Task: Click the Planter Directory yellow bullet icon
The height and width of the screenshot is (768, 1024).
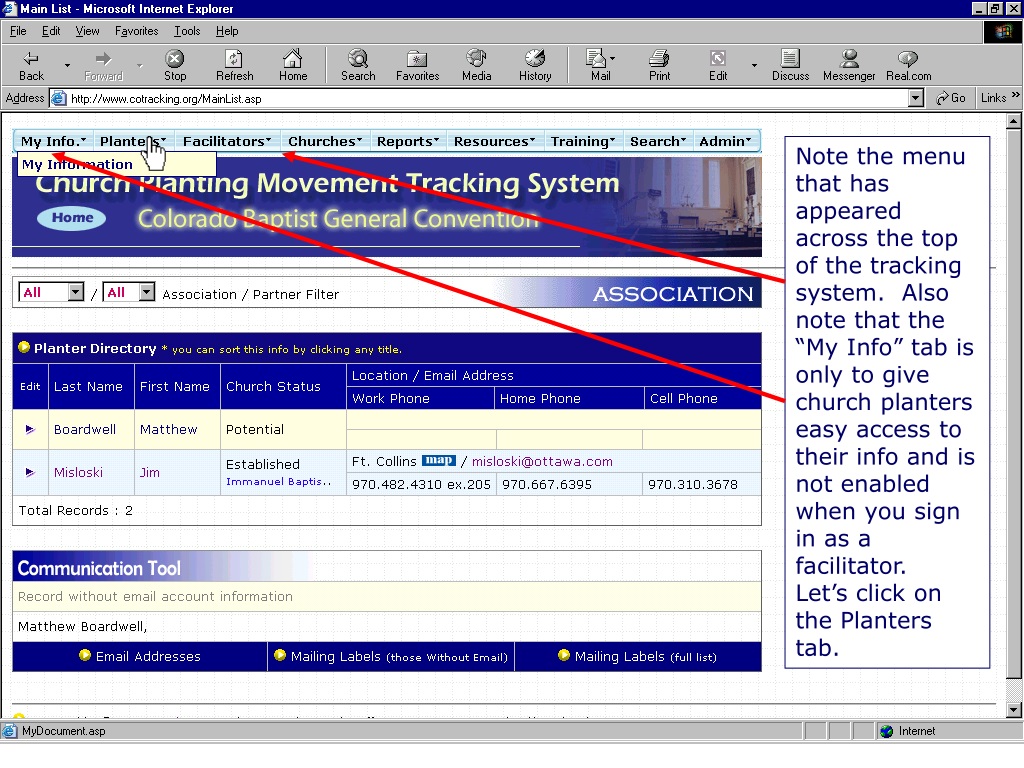Action: tap(24, 347)
